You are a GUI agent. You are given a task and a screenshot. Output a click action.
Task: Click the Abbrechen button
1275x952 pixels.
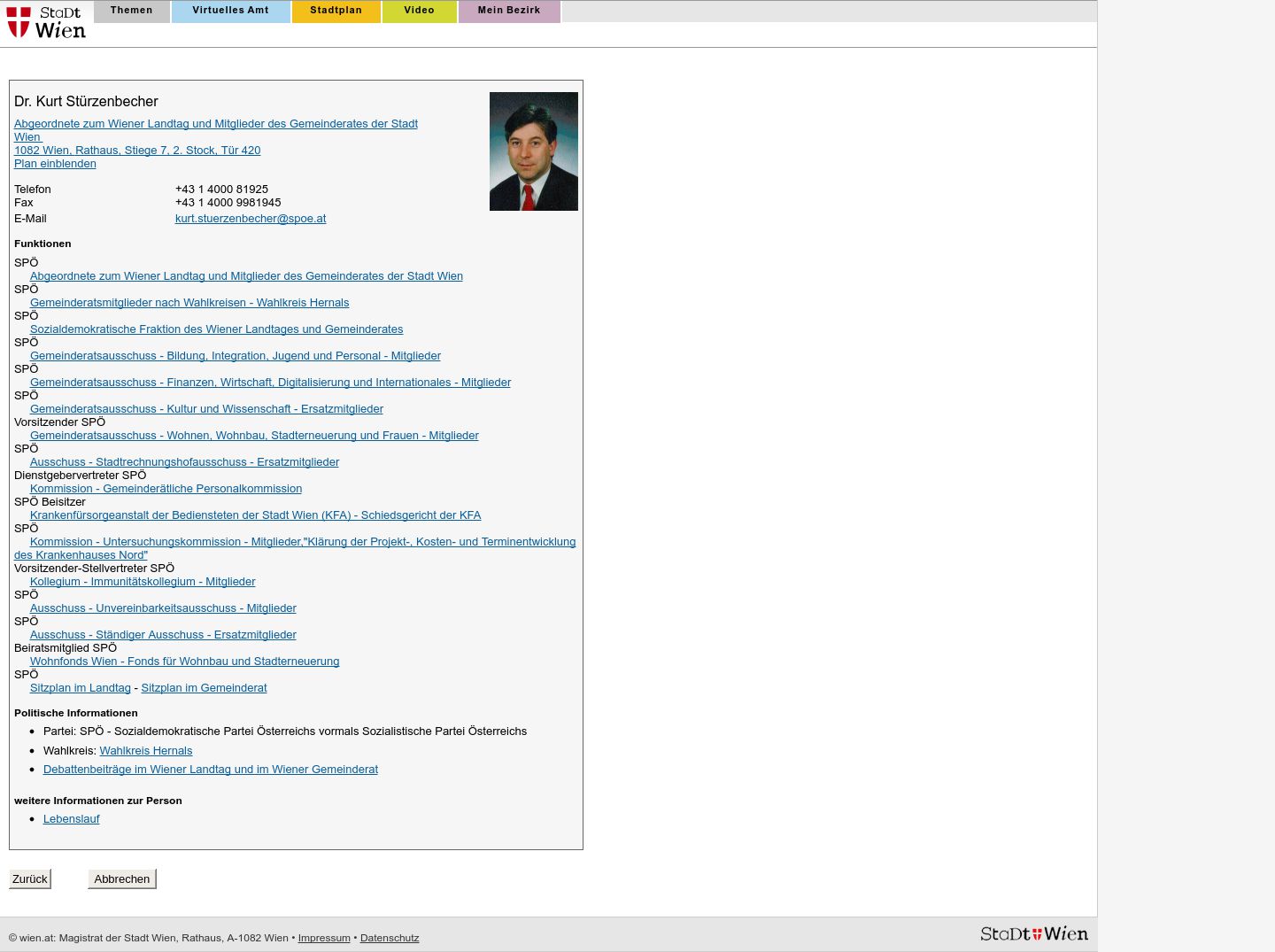pyautogui.click(x=122, y=878)
